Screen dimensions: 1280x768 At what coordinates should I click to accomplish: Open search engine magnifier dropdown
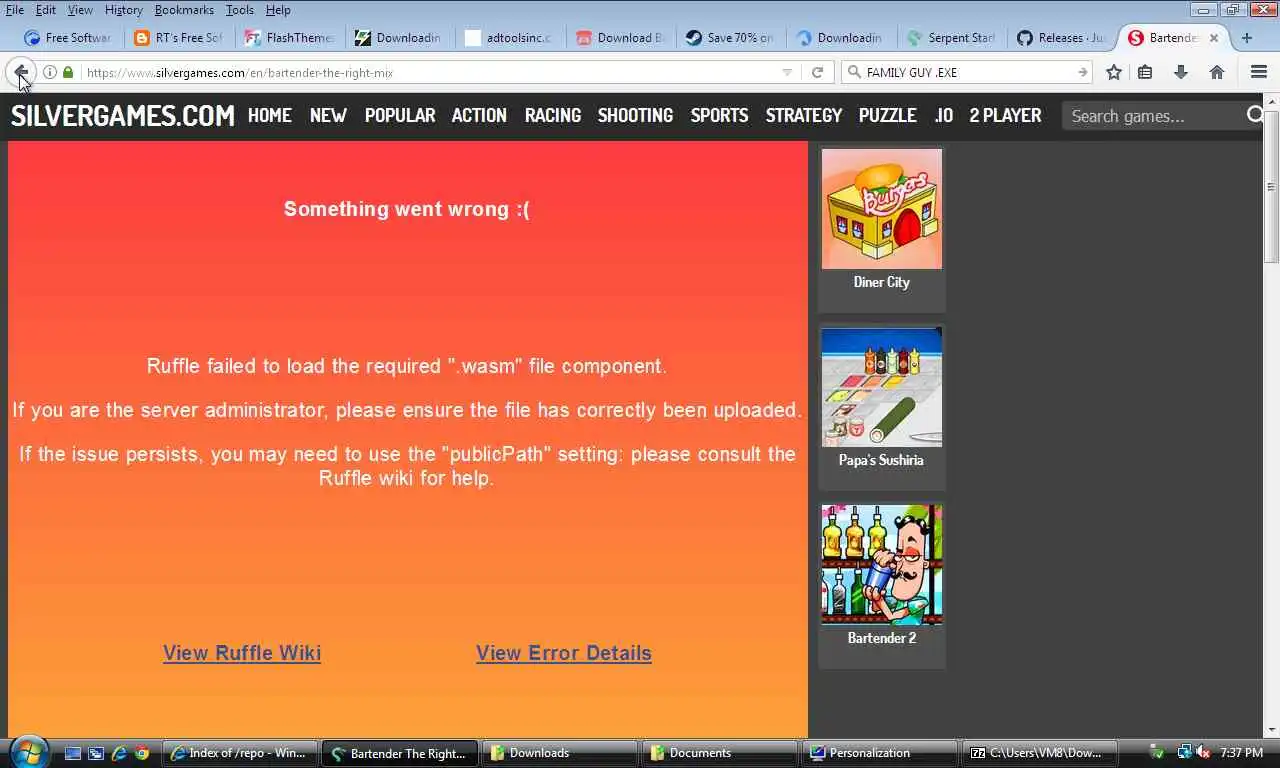[x=854, y=72]
